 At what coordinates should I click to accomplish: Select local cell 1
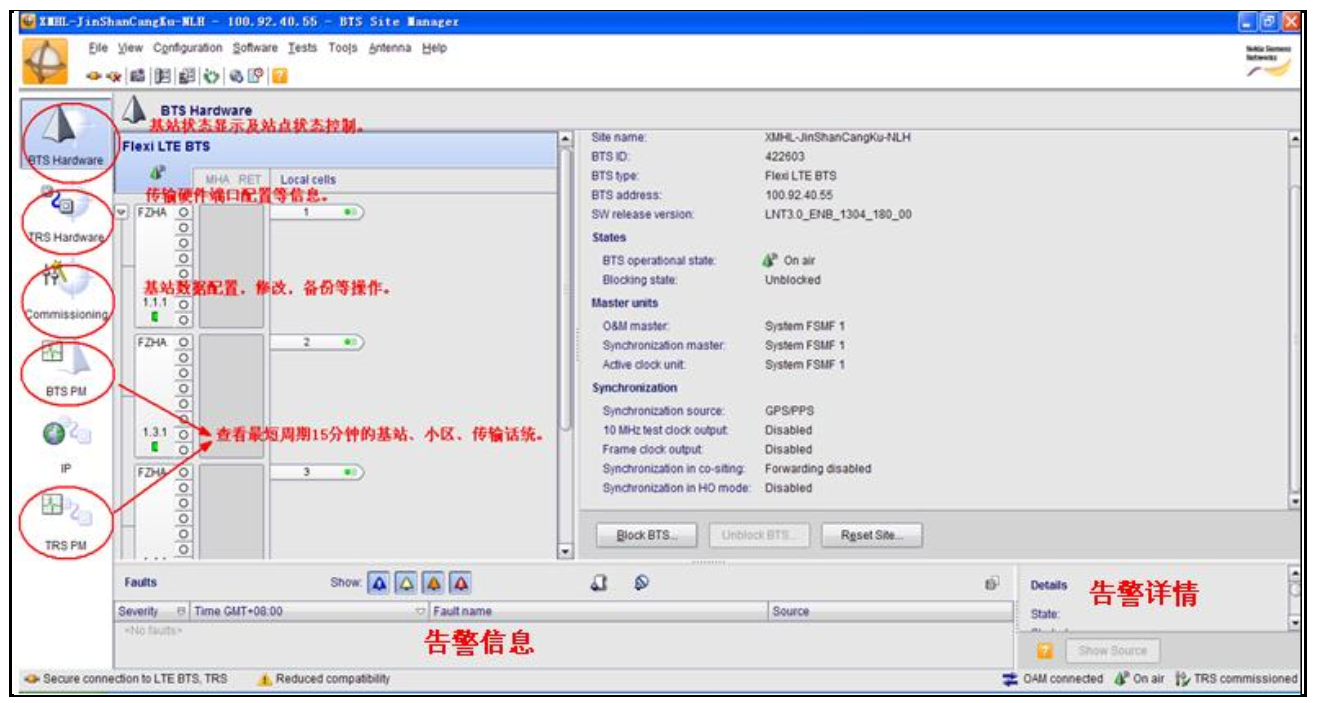(315, 212)
